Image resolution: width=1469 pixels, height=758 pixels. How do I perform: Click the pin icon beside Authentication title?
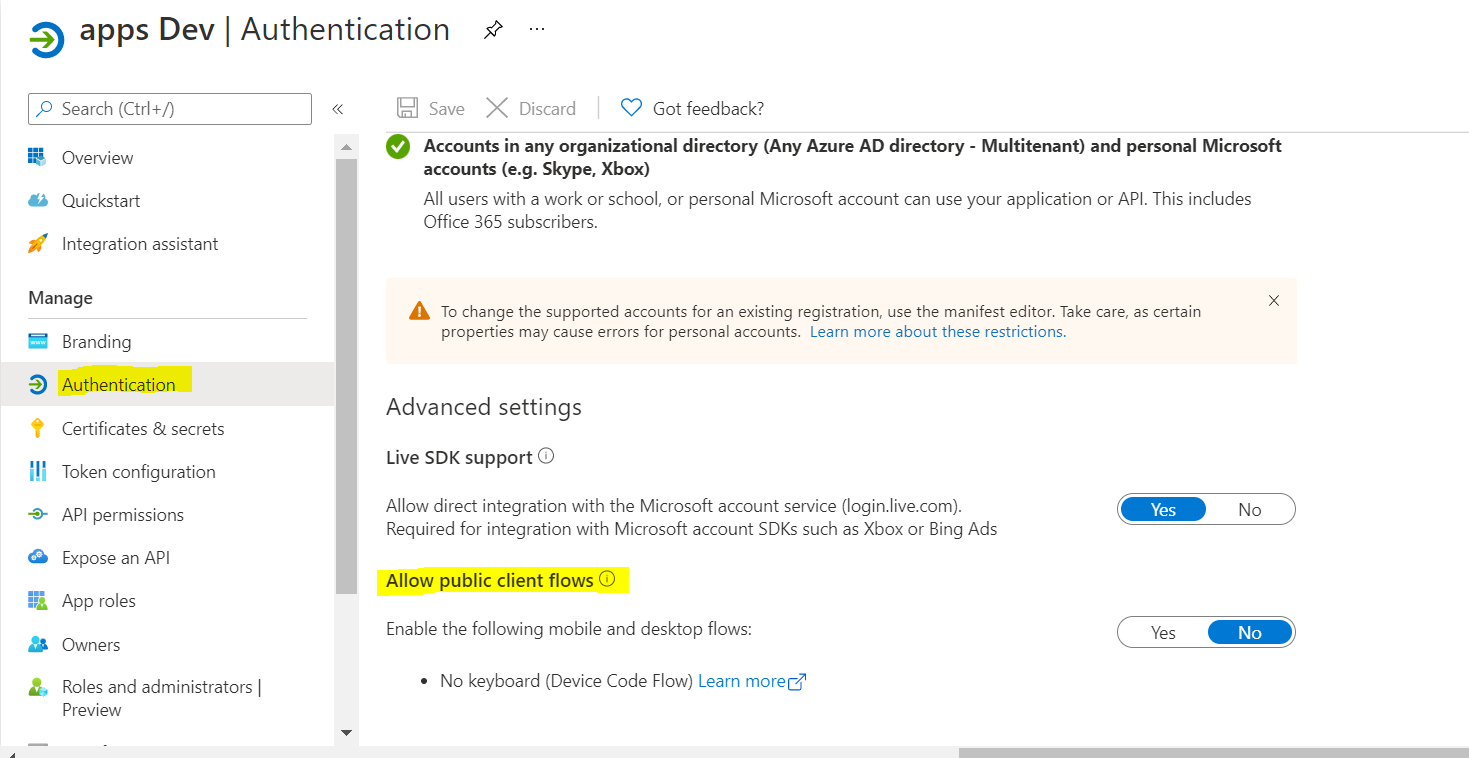(493, 29)
